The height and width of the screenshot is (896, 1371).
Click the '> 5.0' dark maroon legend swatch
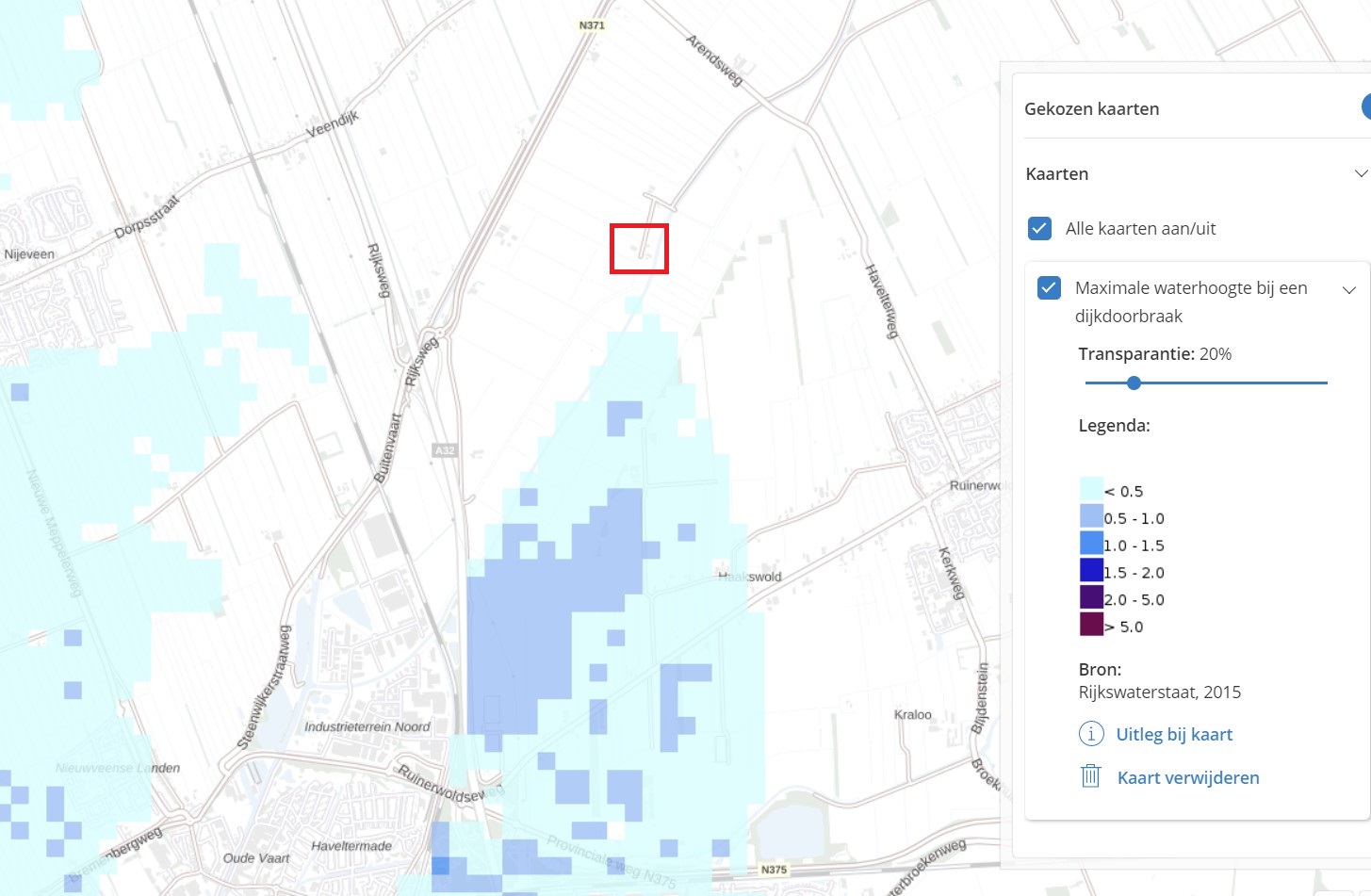tap(1091, 624)
